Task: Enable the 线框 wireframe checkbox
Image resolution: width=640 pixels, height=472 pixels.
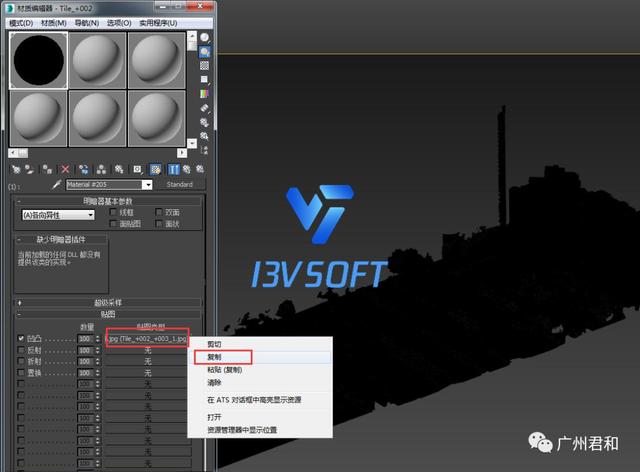Action: pyautogui.click(x=113, y=212)
